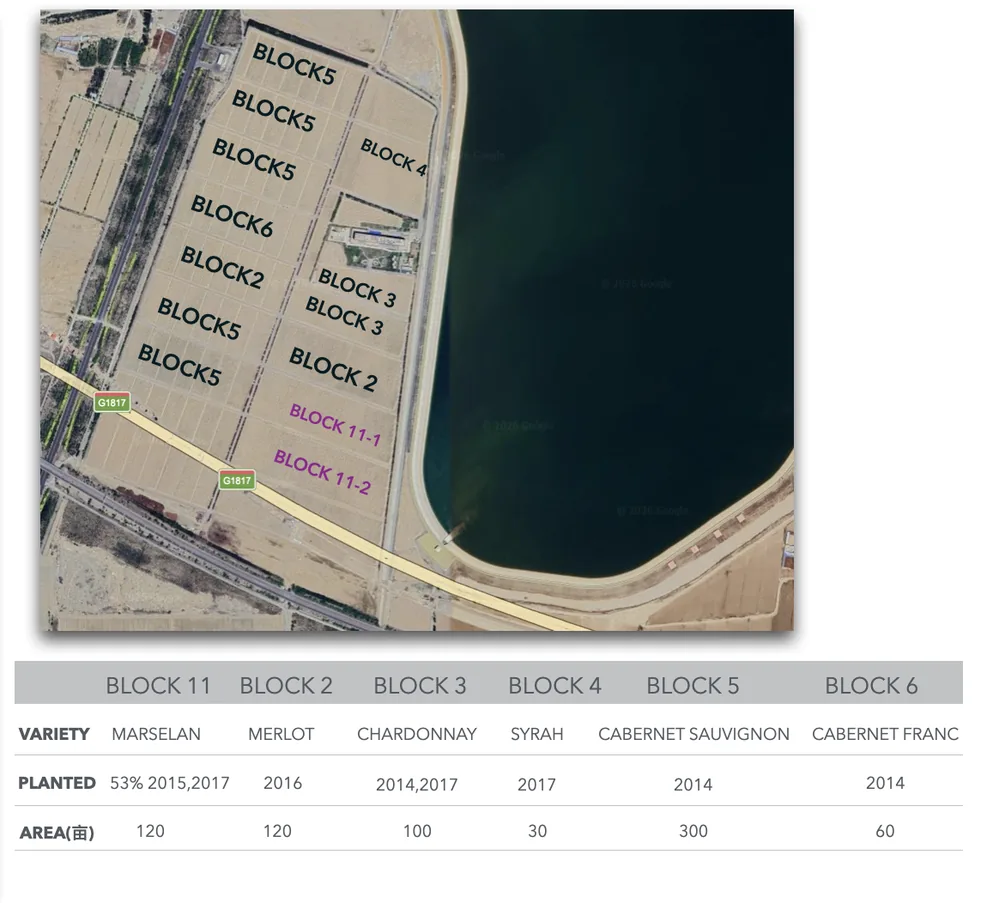Screen dimensions: 999x903
Task: Click the '2014,2017' planted cell
Action: pos(417,785)
